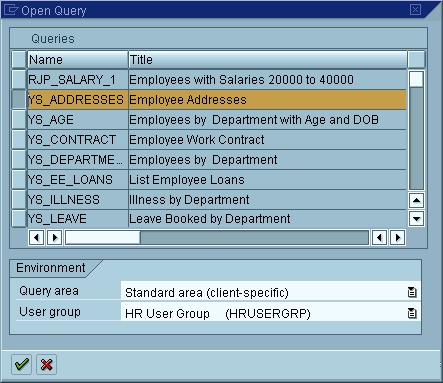This screenshot has height=383, width=443.
Task: Click the 'Employee Addresses' title cell
Action: [268, 99]
